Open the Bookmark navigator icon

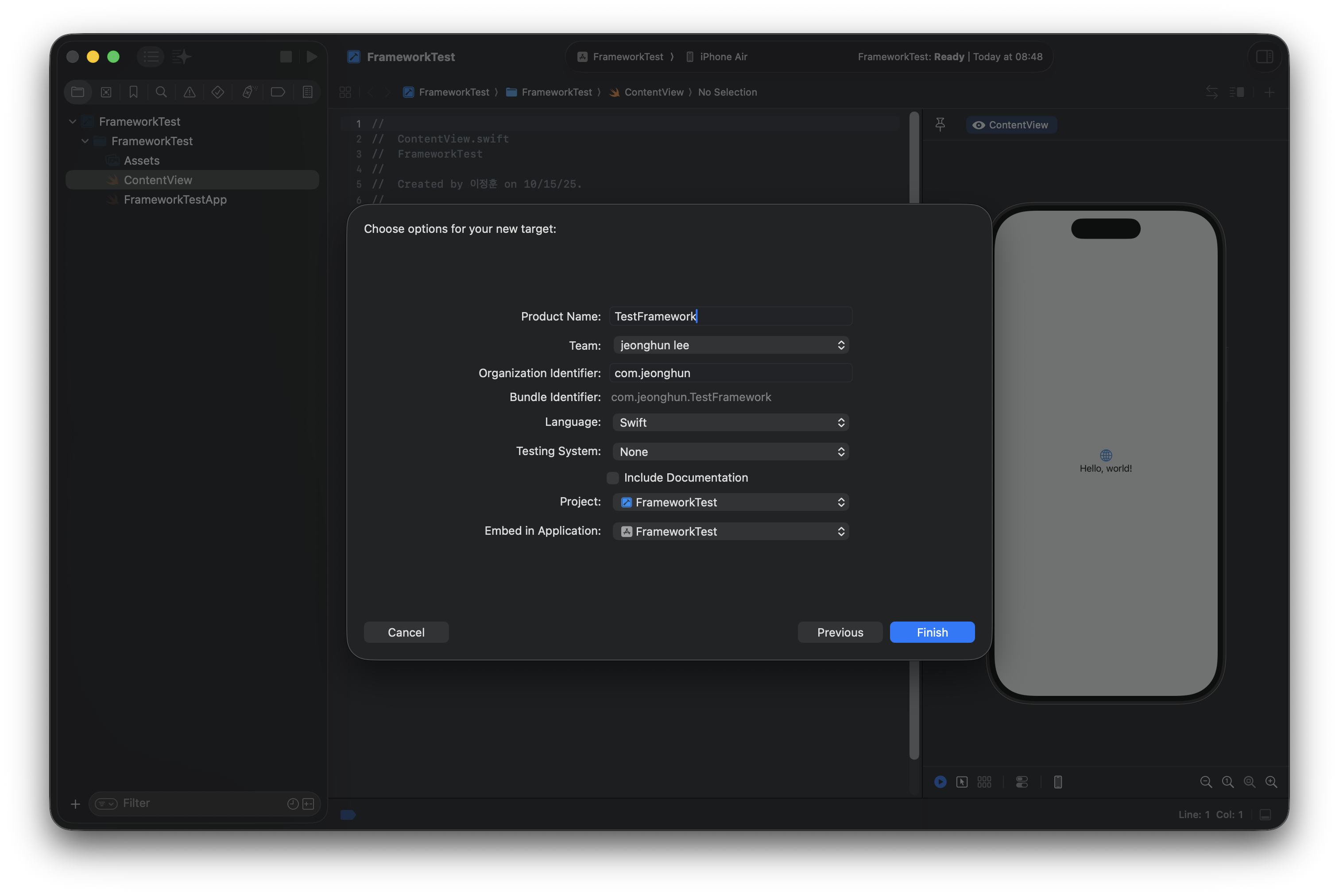coord(134,92)
